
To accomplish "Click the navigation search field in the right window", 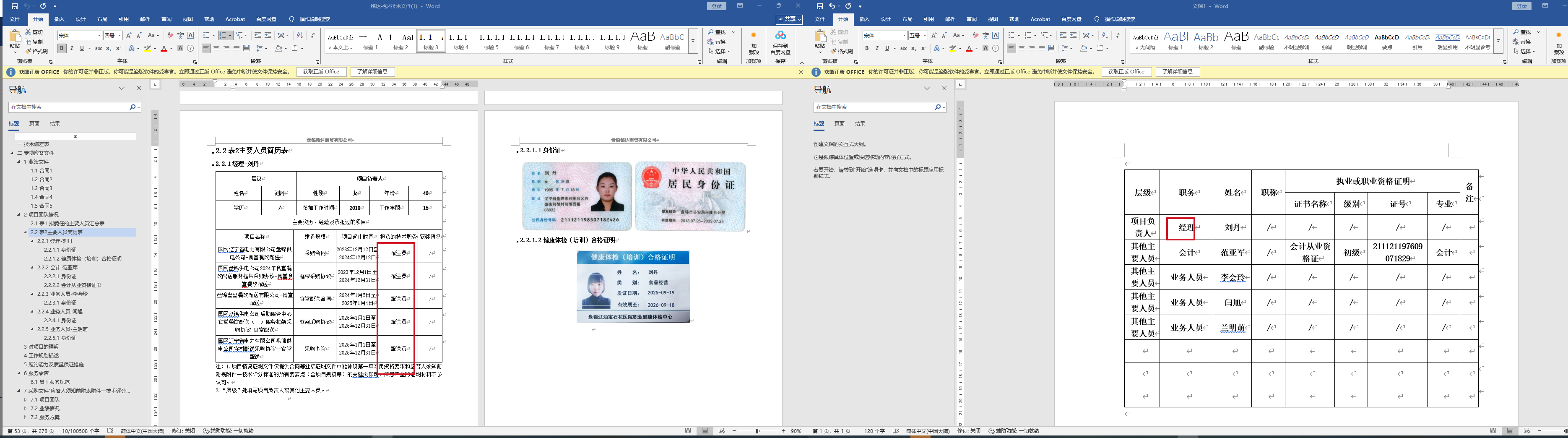I will tap(874, 107).
